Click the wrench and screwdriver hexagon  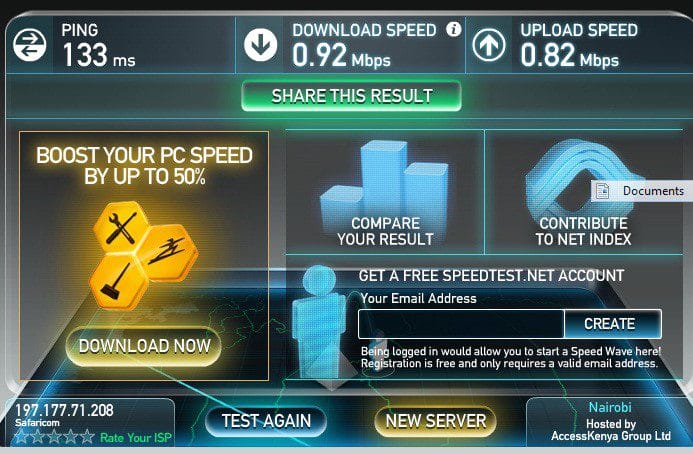point(121,228)
